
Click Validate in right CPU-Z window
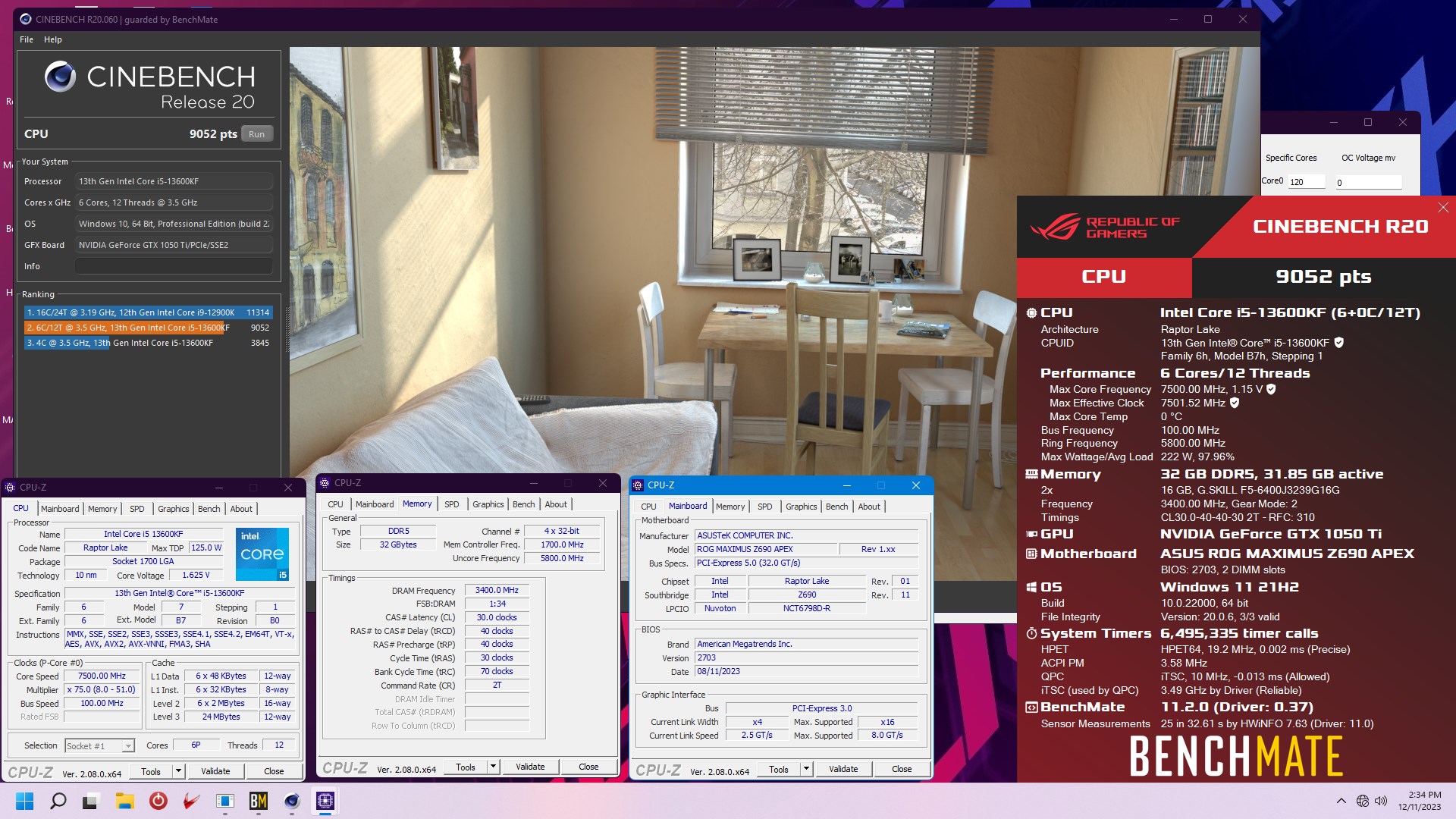tap(843, 769)
